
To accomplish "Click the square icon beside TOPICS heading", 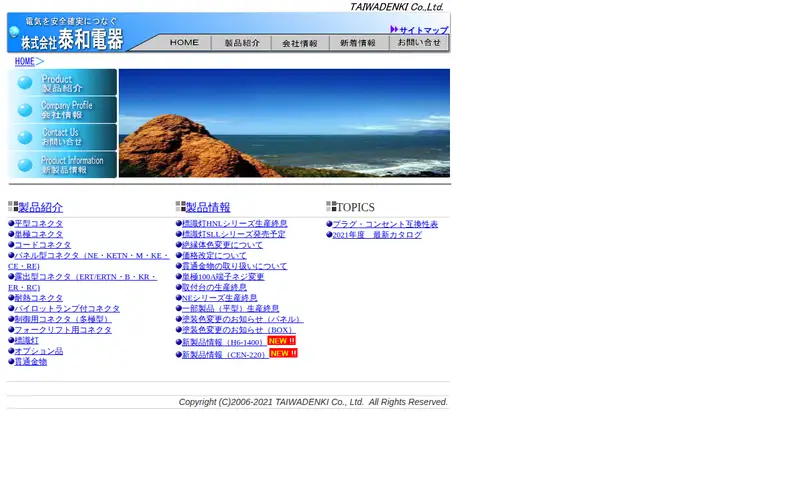I will click(331, 206).
